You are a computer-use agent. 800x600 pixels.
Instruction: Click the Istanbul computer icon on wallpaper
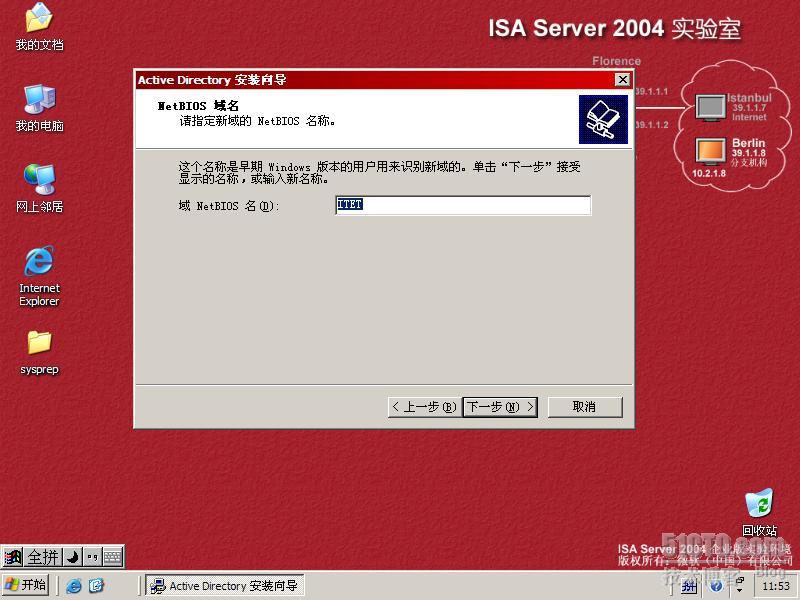pos(711,108)
